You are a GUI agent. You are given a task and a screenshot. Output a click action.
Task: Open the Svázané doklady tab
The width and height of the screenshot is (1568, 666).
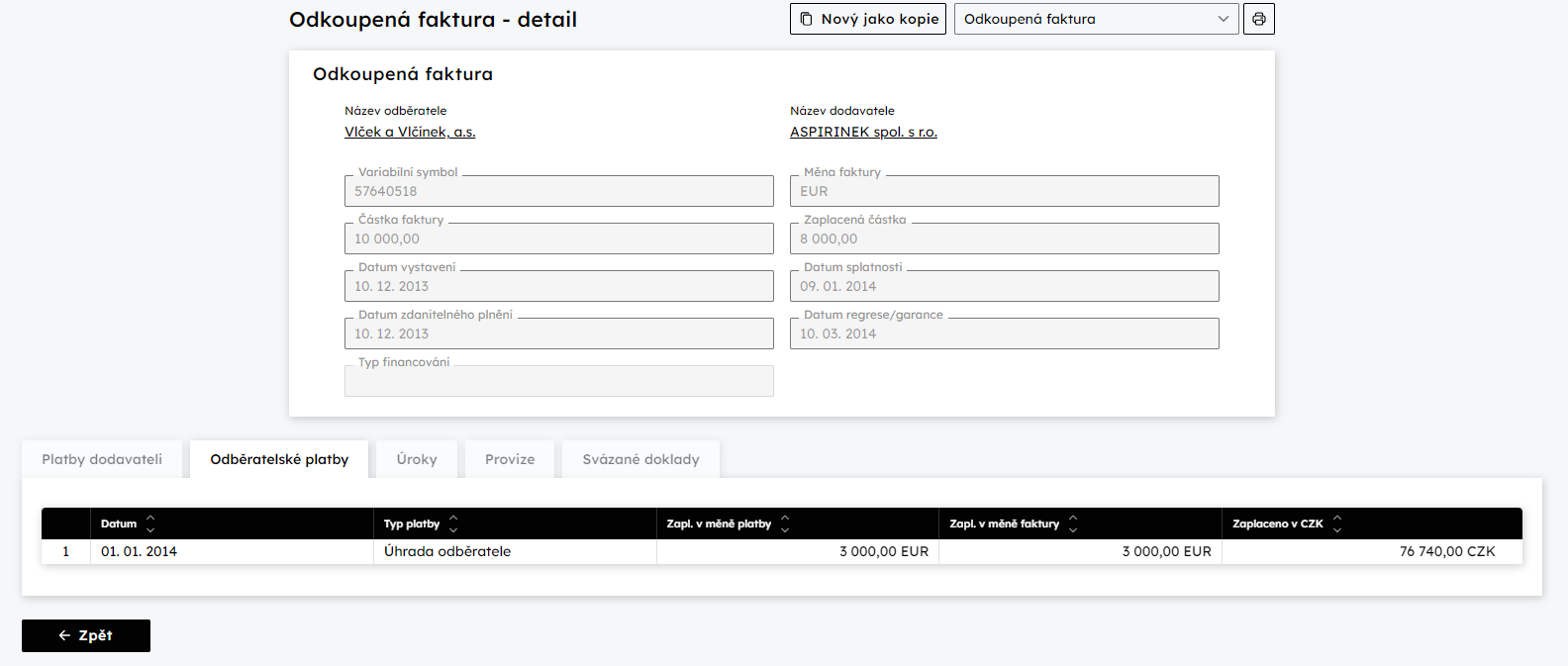coord(640,459)
